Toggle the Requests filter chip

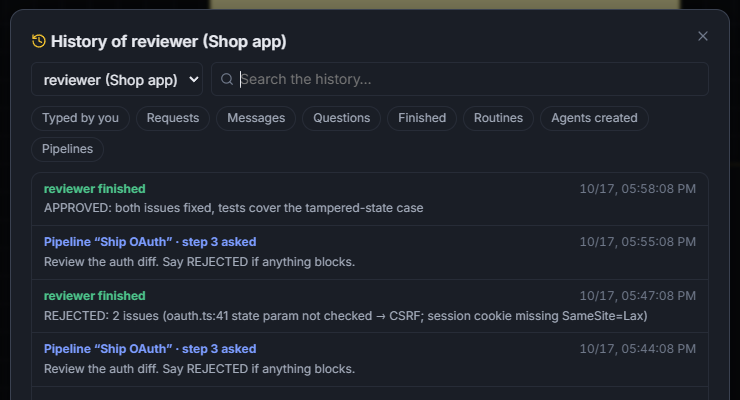173,118
